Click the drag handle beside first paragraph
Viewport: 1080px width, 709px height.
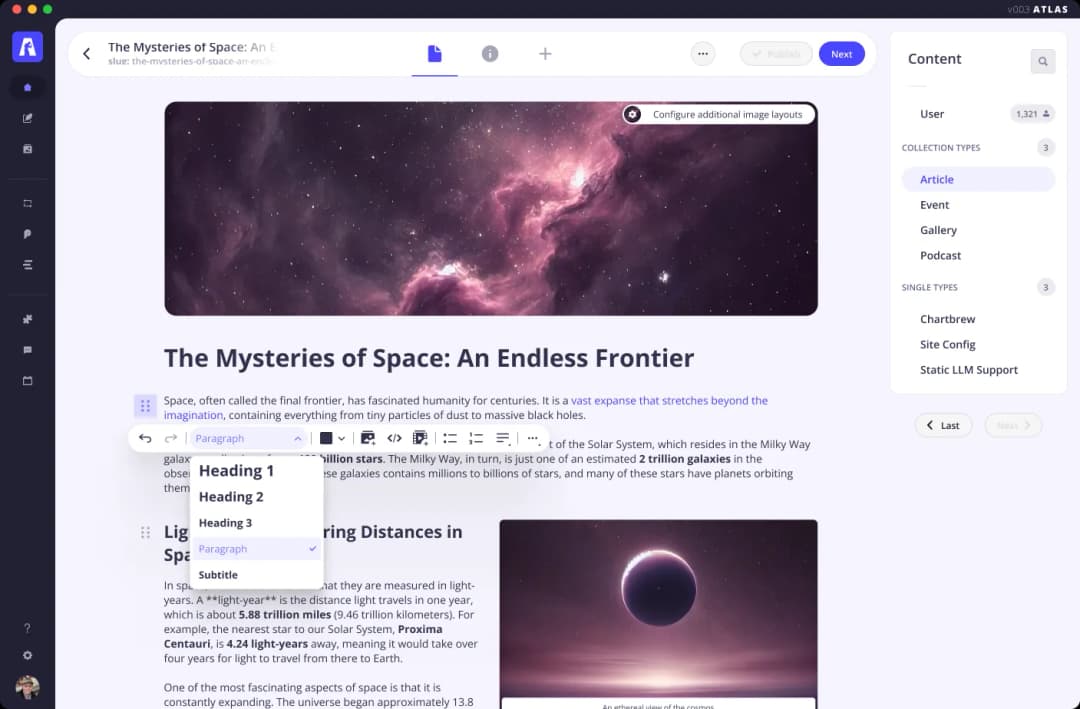145,406
